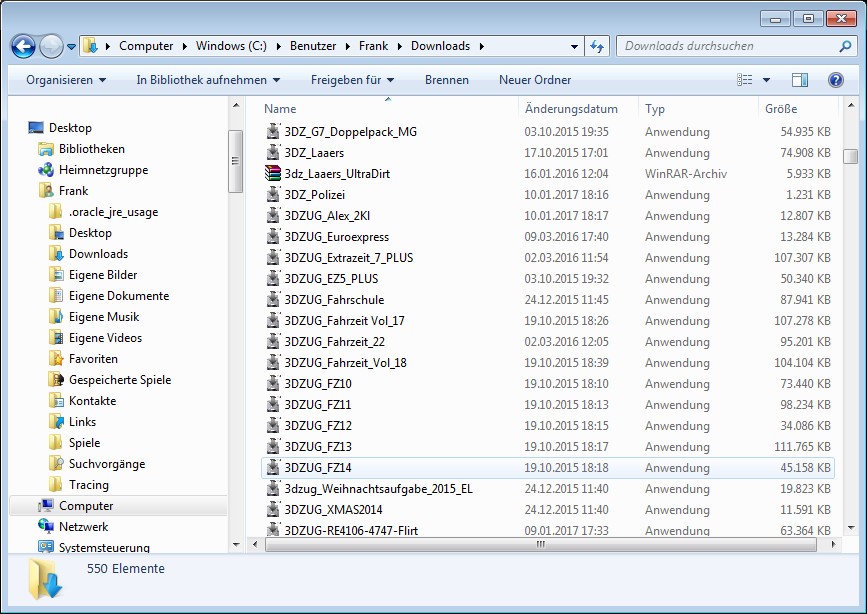
Task: Click the 3dz_Laaers_UltraDirt WinRAR archive icon
Action: (x=273, y=174)
